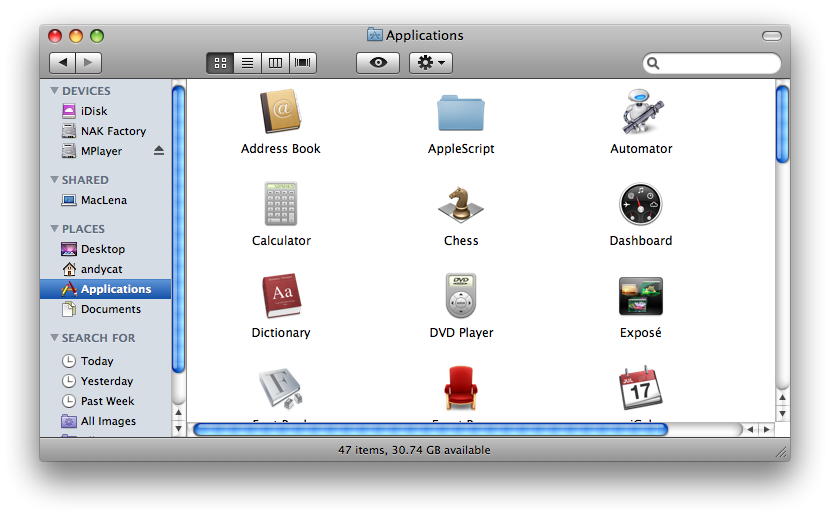Click the Quick Look eye button

(378, 63)
